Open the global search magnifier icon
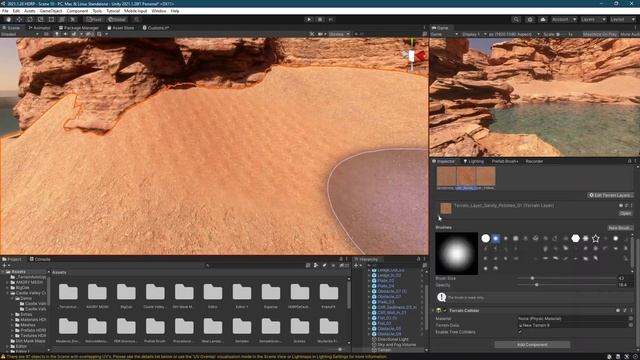640x360 pixels. [x=516, y=20]
